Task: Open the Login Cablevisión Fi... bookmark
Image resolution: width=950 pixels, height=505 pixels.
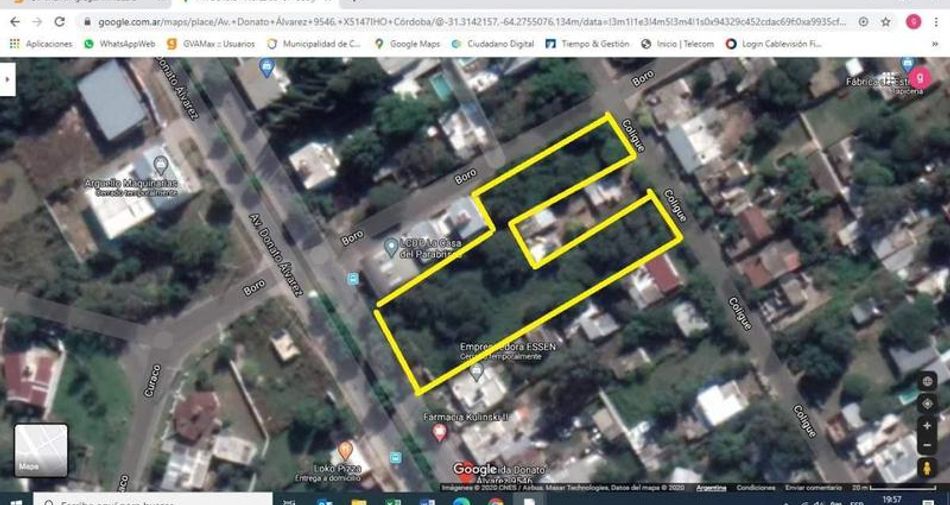Action: point(774,44)
